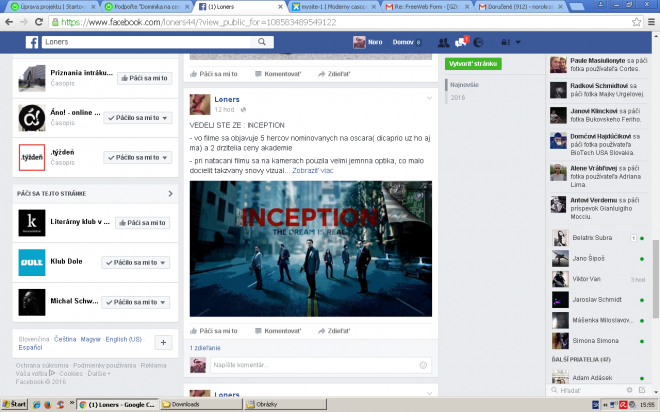Viewport: 660px width, 412px height.
Task: Switch to Doručené (912) Gmail tab
Action: tap(522, 7)
